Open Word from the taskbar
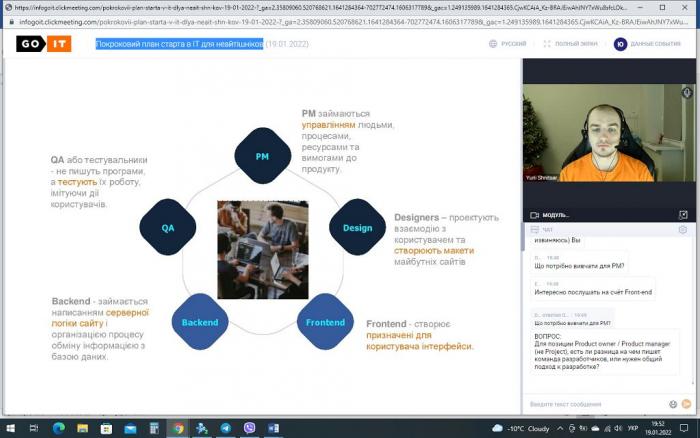Screen dimensions: 700x438 [x=273, y=428]
